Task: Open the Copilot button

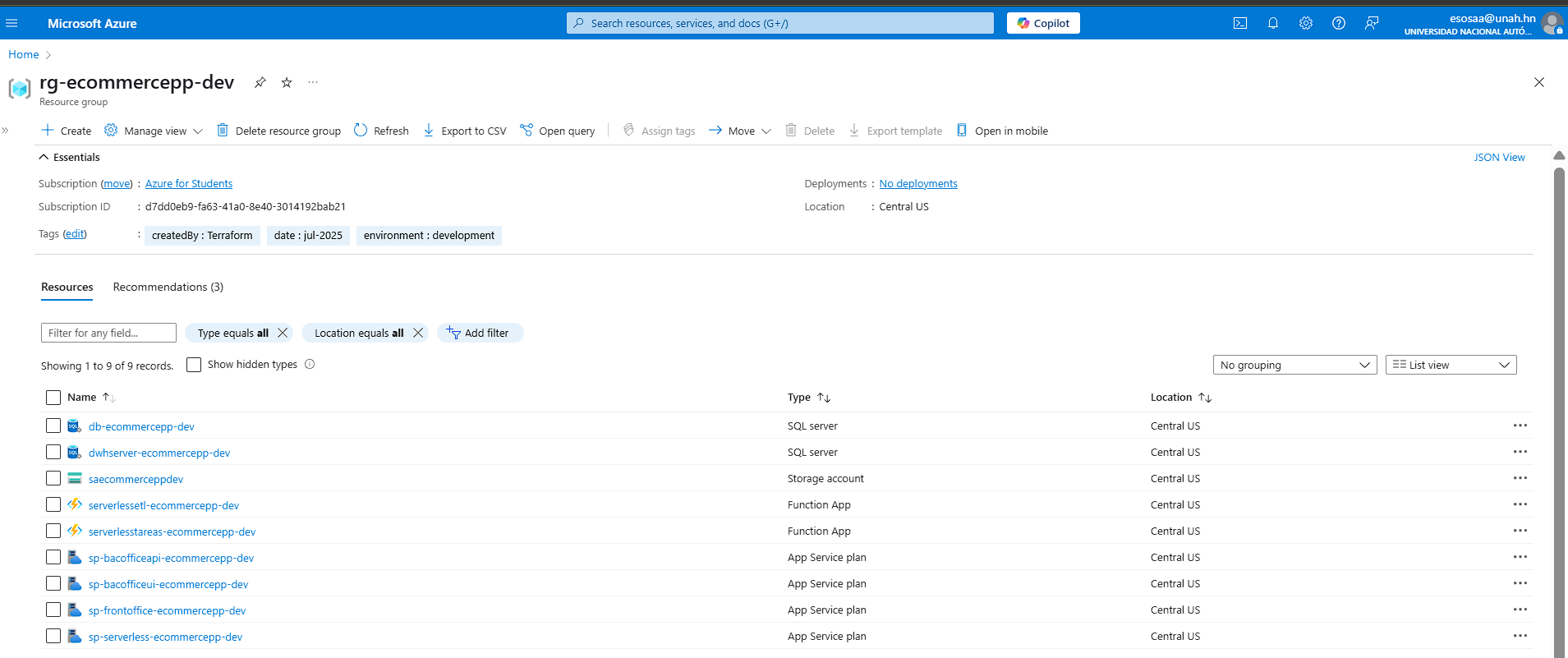Action: [1043, 23]
